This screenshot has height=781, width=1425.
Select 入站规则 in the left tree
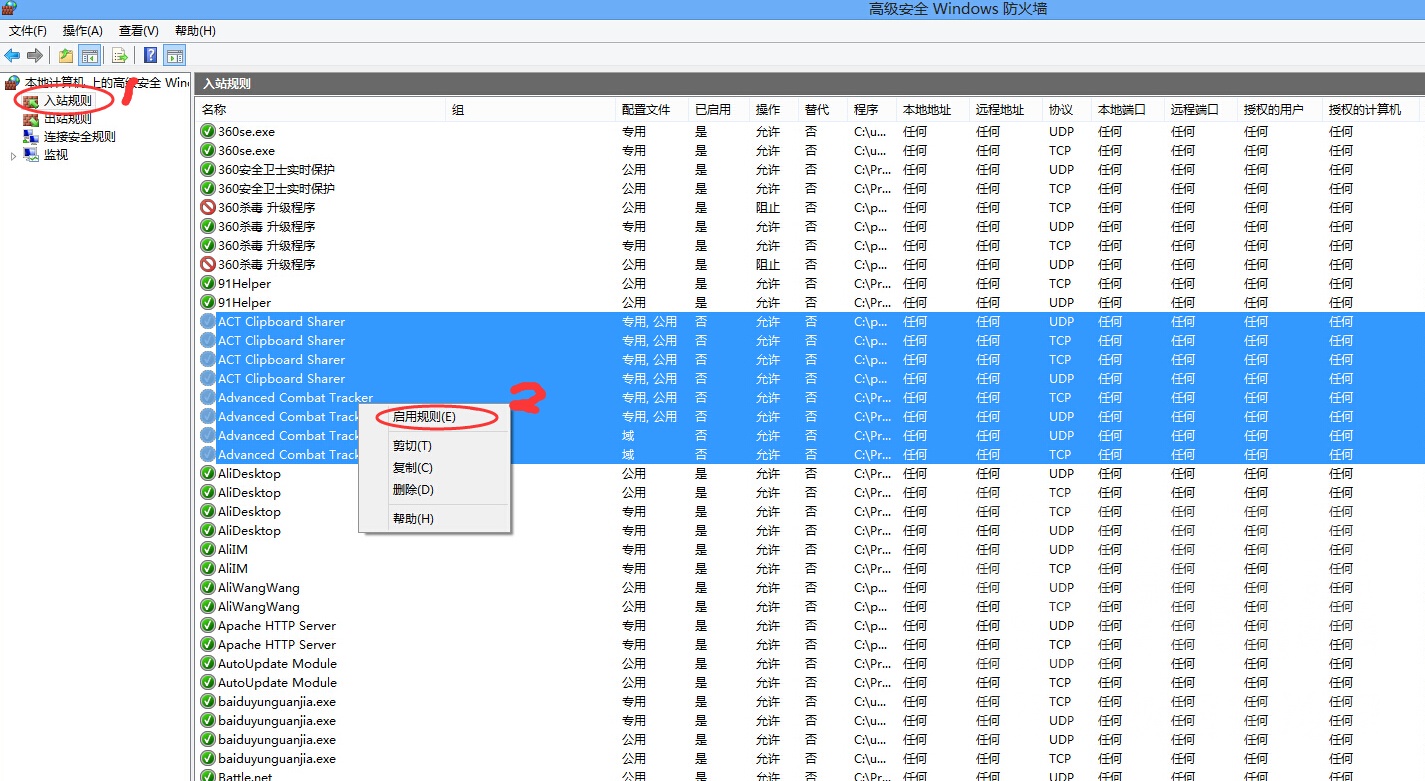68,100
